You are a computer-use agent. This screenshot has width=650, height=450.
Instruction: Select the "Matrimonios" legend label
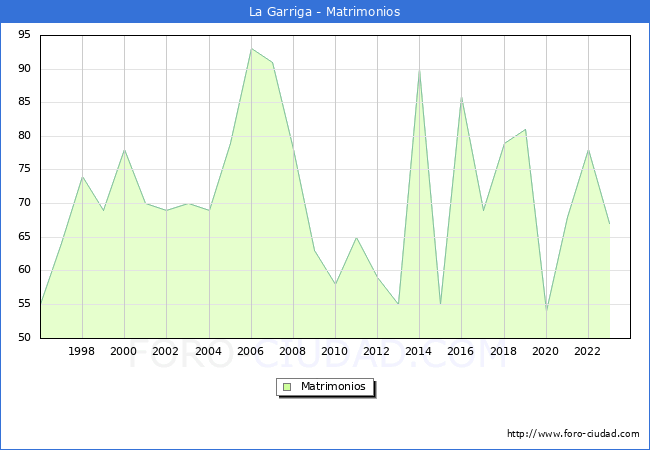pyautogui.click(x=333, y=386)
